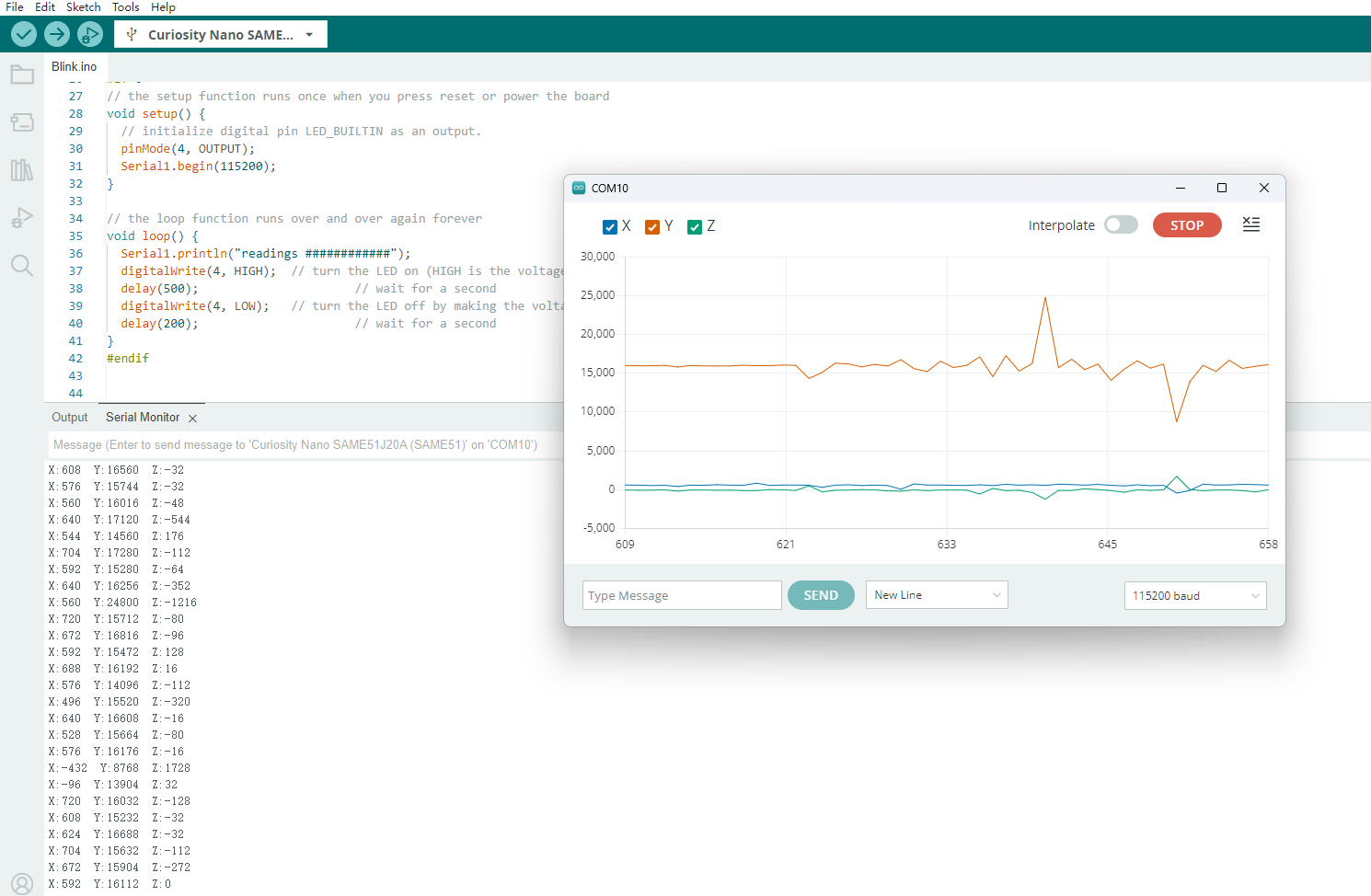Screen dimensions: 1371x896
Task: Start debugging with the debug play icon
Action: [x=90, y=35]
